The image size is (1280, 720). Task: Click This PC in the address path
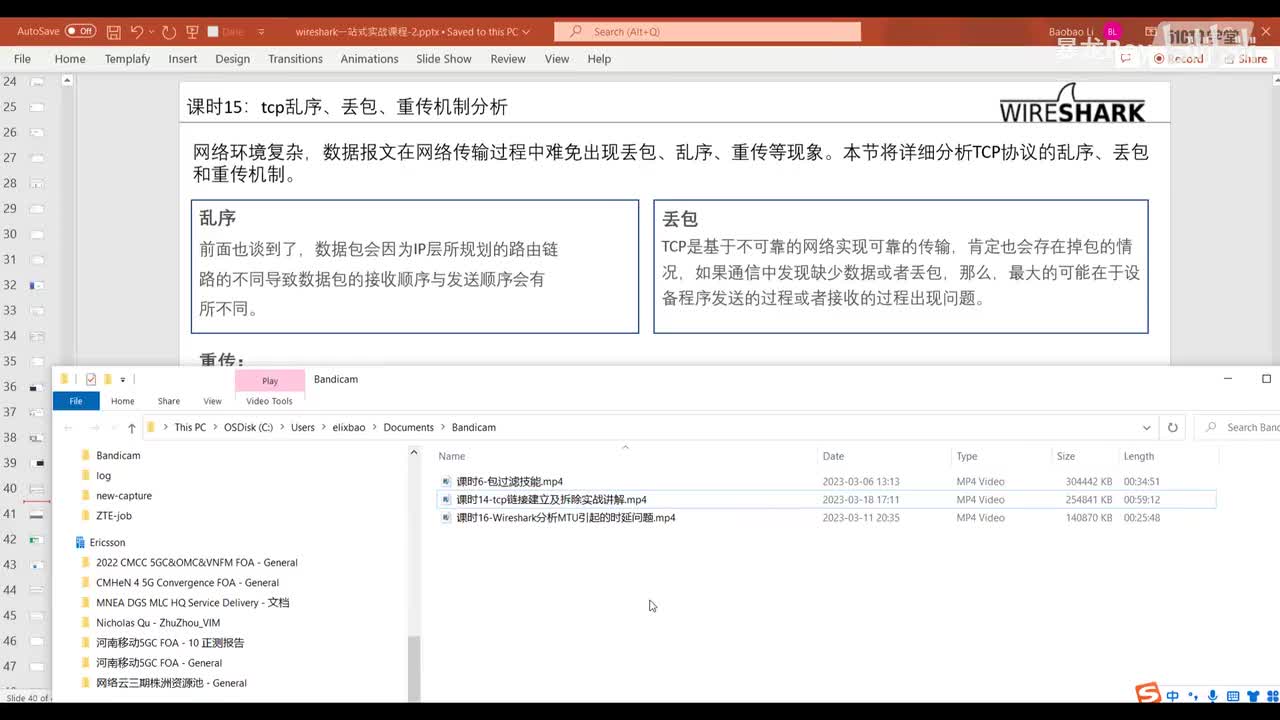click(x=190, y=427)
